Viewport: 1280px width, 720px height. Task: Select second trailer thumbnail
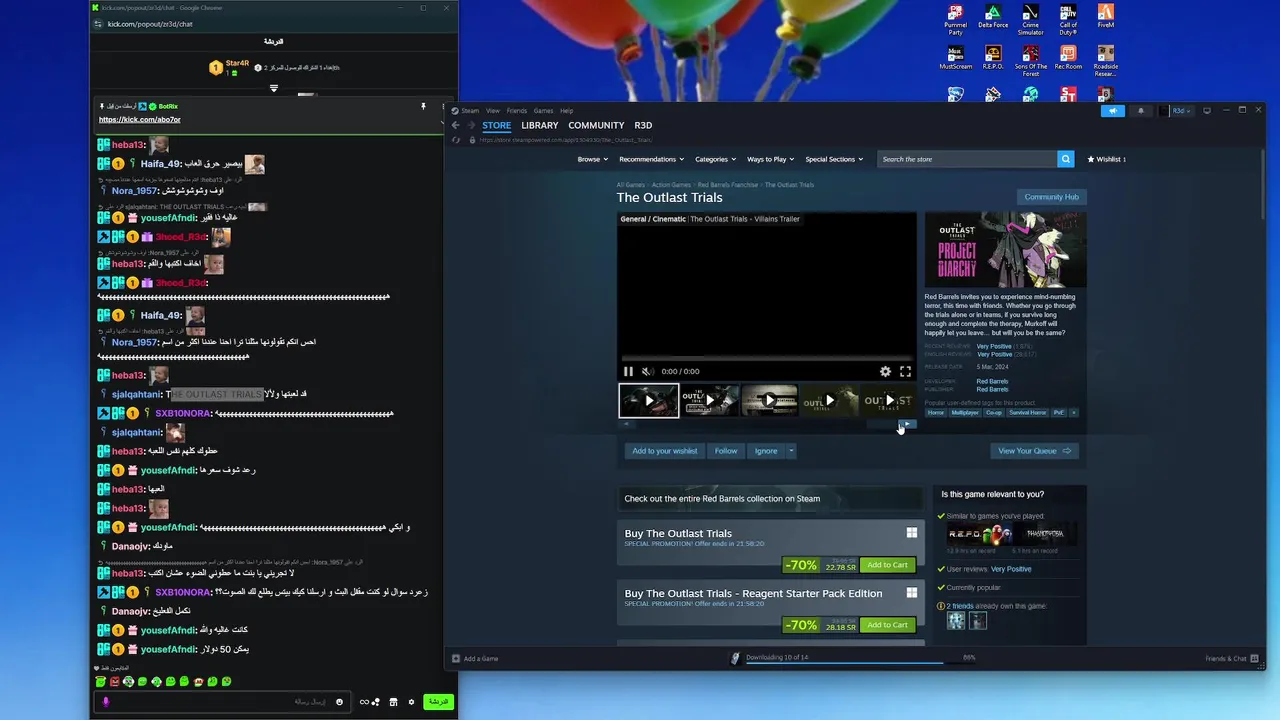click(x=710, y=401)
